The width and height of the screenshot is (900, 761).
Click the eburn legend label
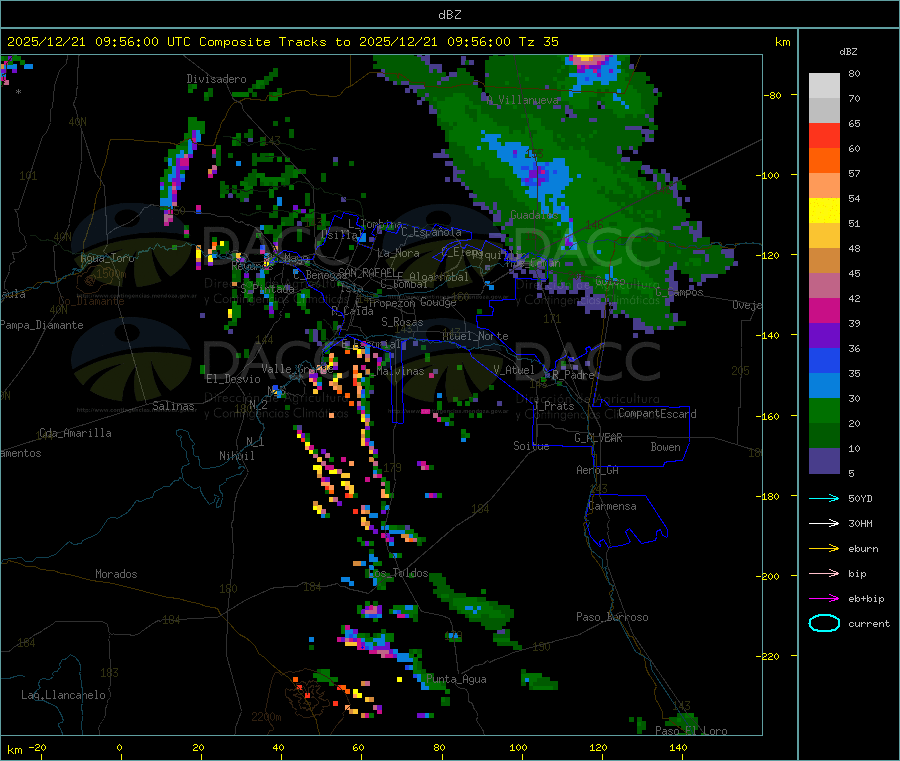point(863,549)
